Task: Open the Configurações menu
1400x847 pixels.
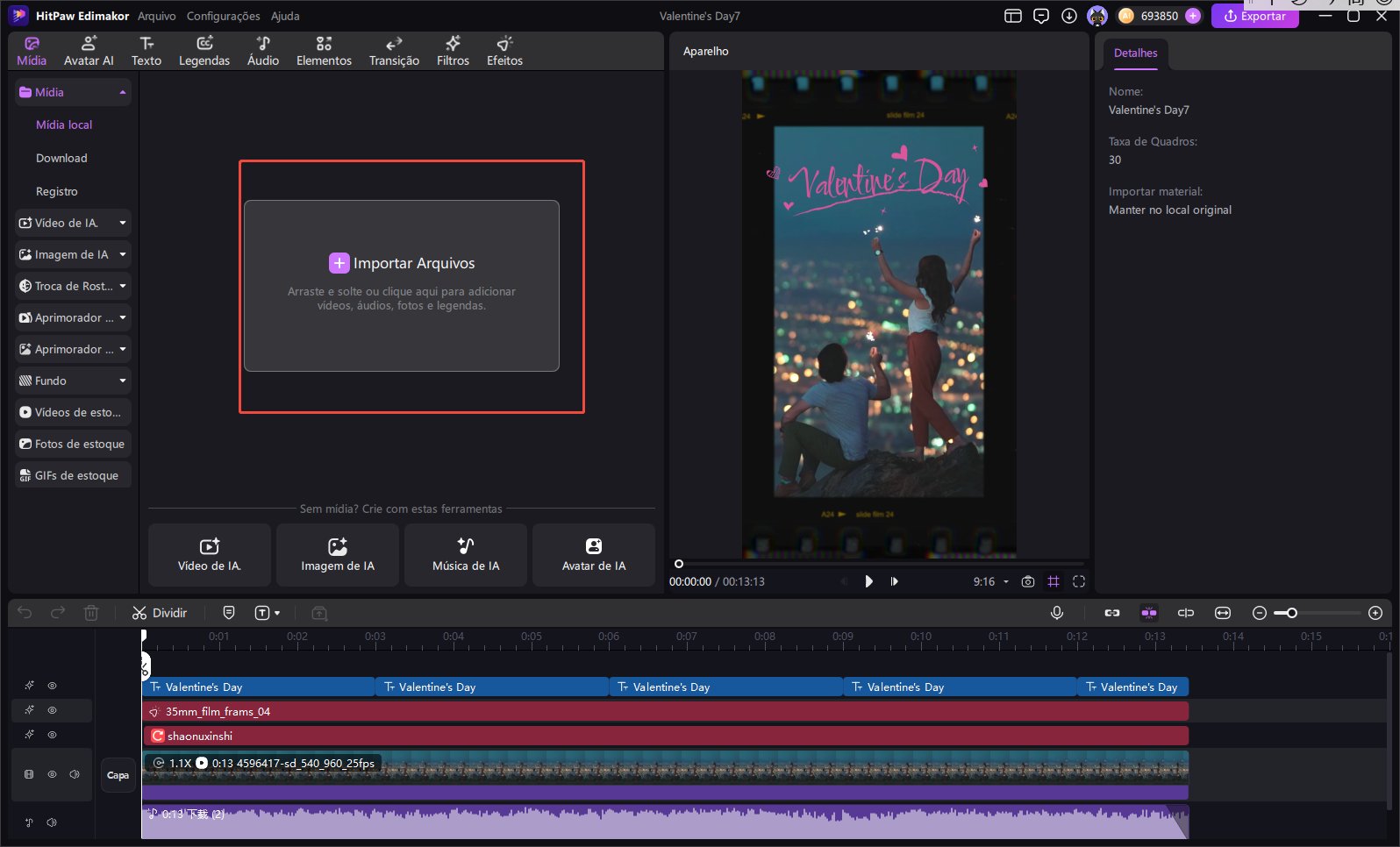Action: coord(223,16)
